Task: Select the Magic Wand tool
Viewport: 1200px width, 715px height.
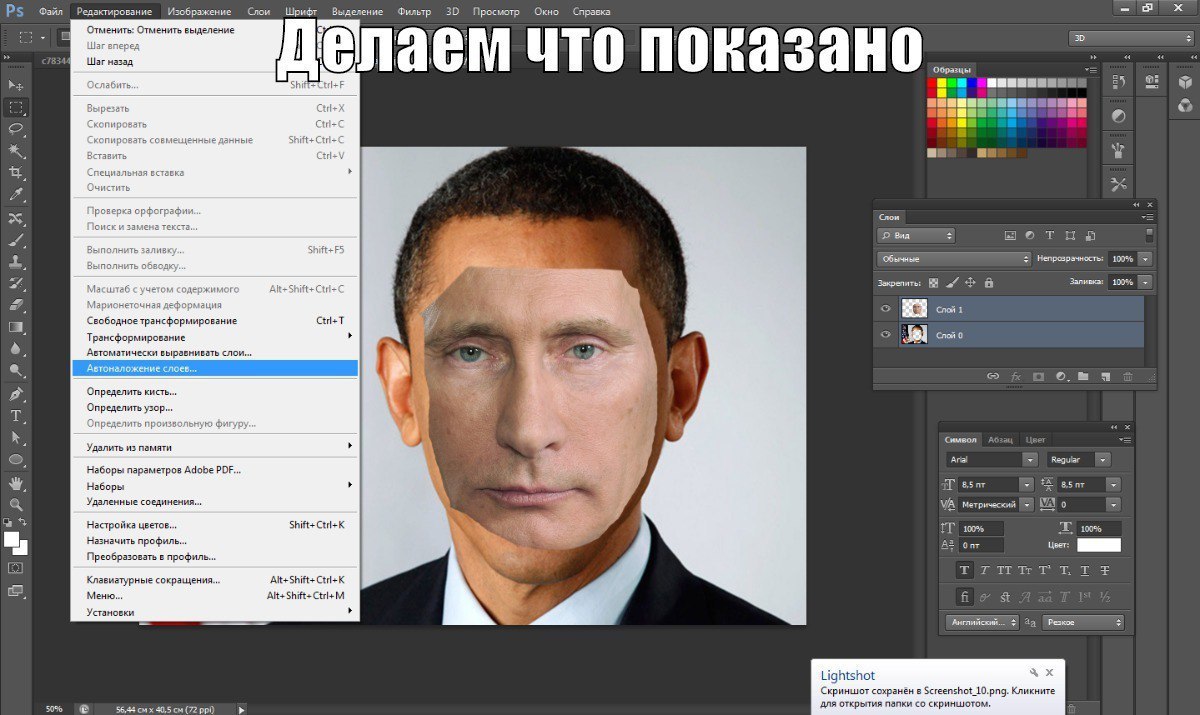Action: point(16,151)
